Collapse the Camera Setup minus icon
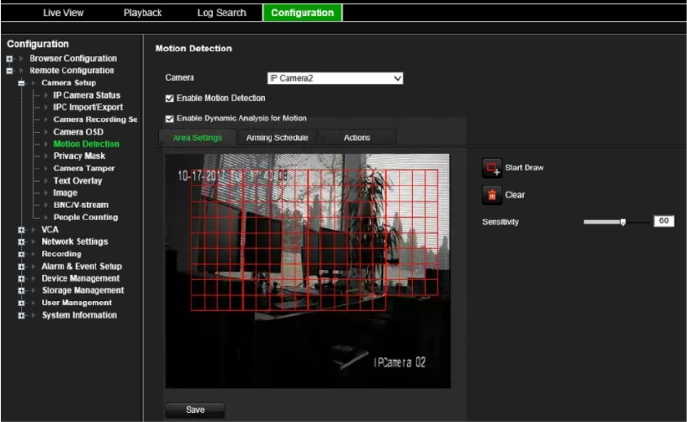 click(x=21, y=83)
